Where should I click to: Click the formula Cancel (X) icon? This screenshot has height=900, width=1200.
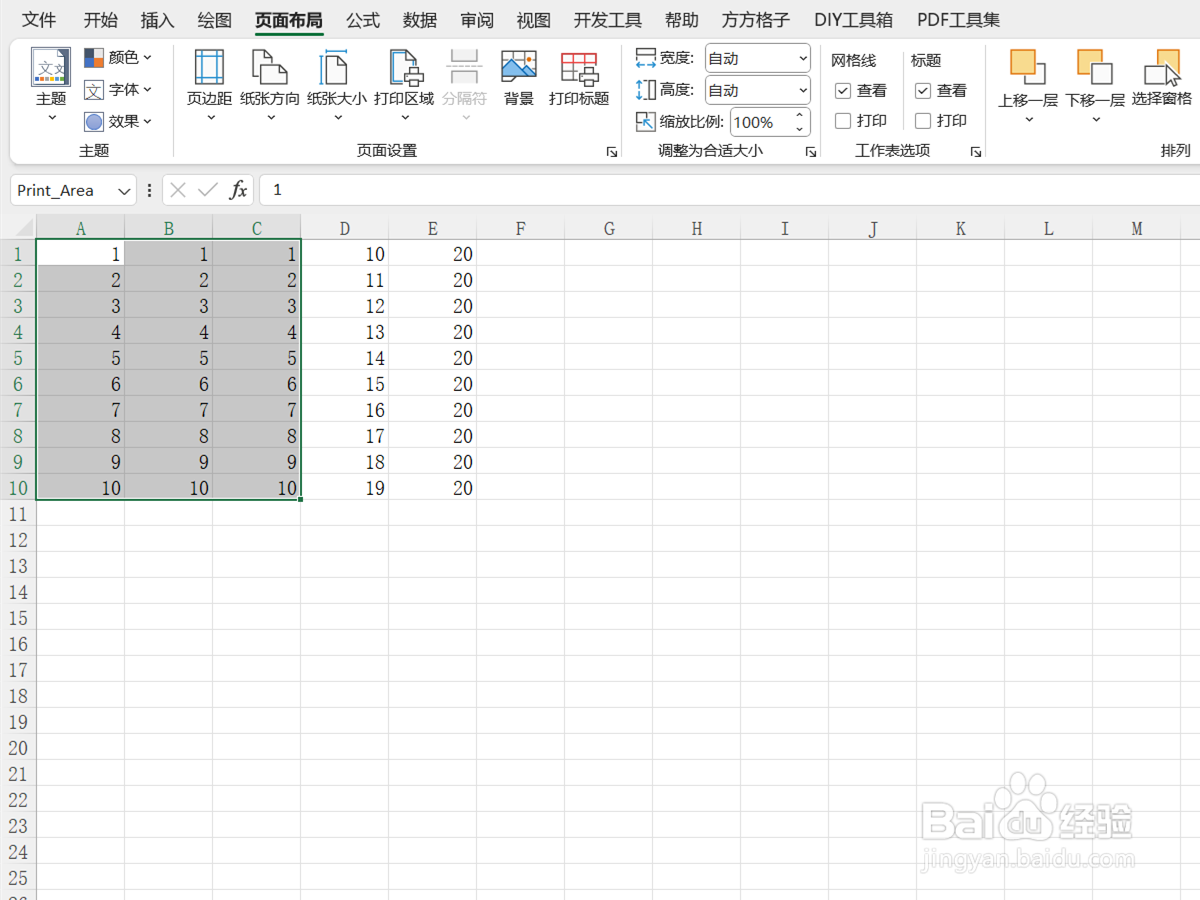pyautogui.click(x=178, y=190)
